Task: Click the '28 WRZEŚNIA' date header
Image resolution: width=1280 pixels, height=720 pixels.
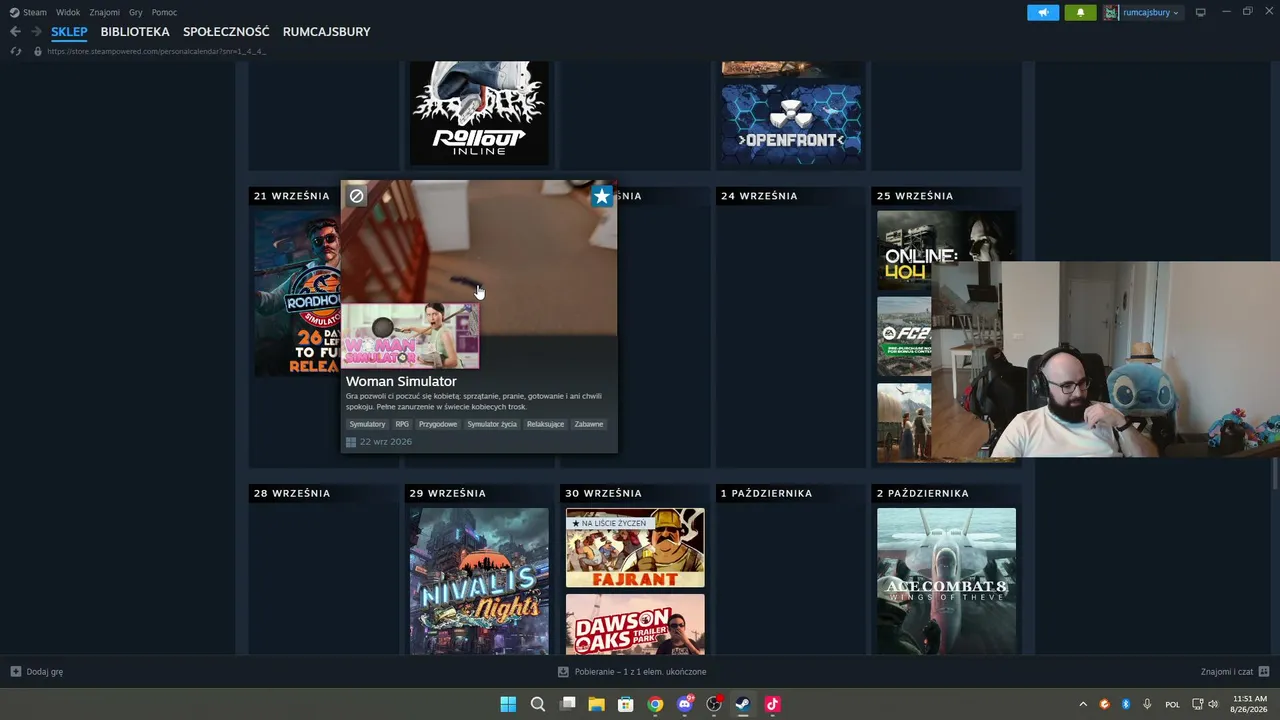Action: [x=292, y=493]
